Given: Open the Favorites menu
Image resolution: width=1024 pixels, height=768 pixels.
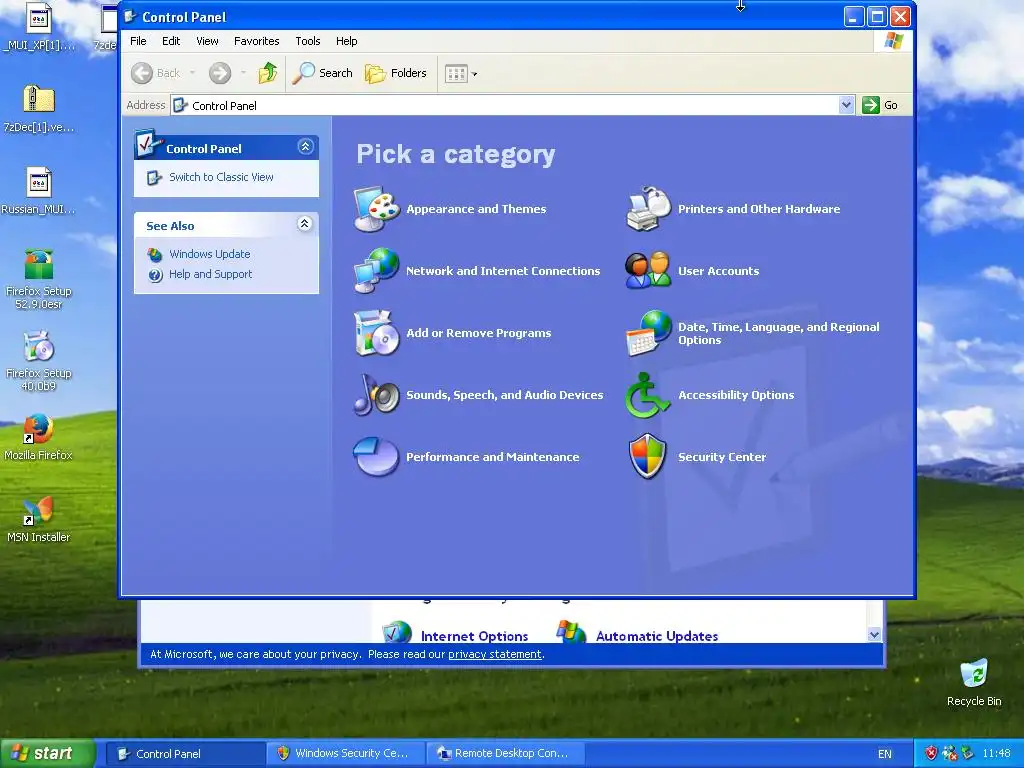Looking at the screenshot, I should tap(257, 41).
